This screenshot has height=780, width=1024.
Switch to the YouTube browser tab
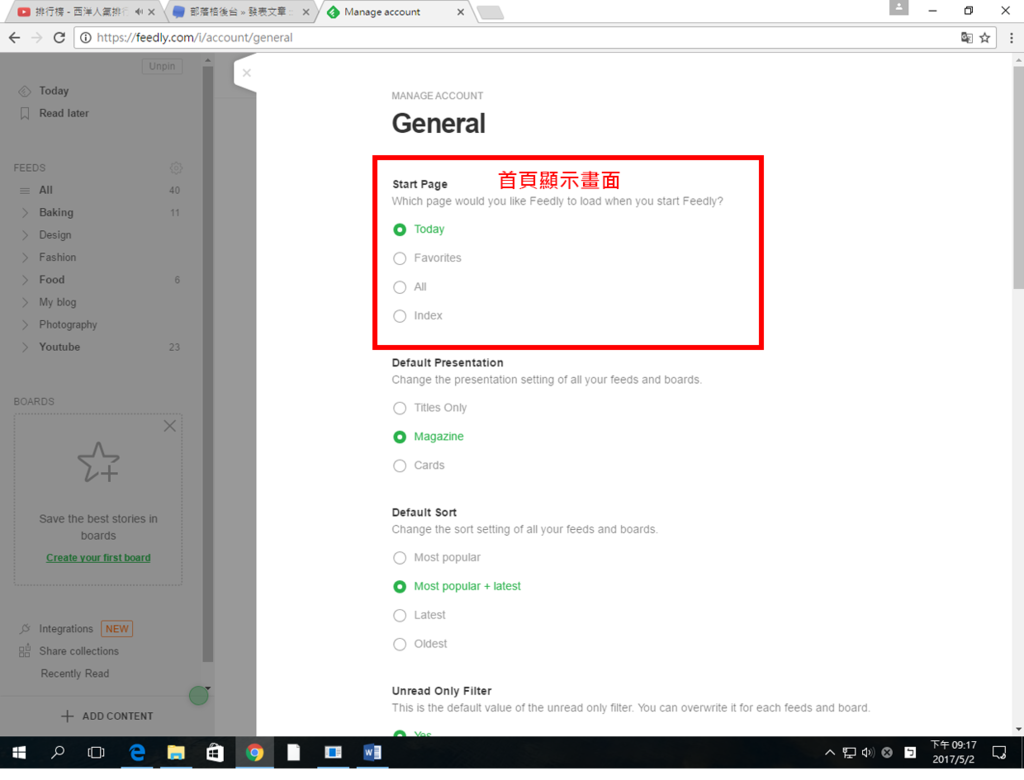82,12
